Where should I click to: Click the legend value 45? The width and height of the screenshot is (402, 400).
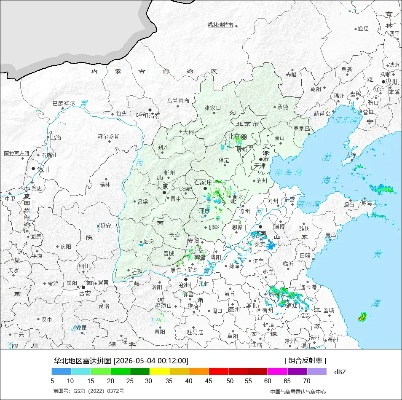click(210, 380)
